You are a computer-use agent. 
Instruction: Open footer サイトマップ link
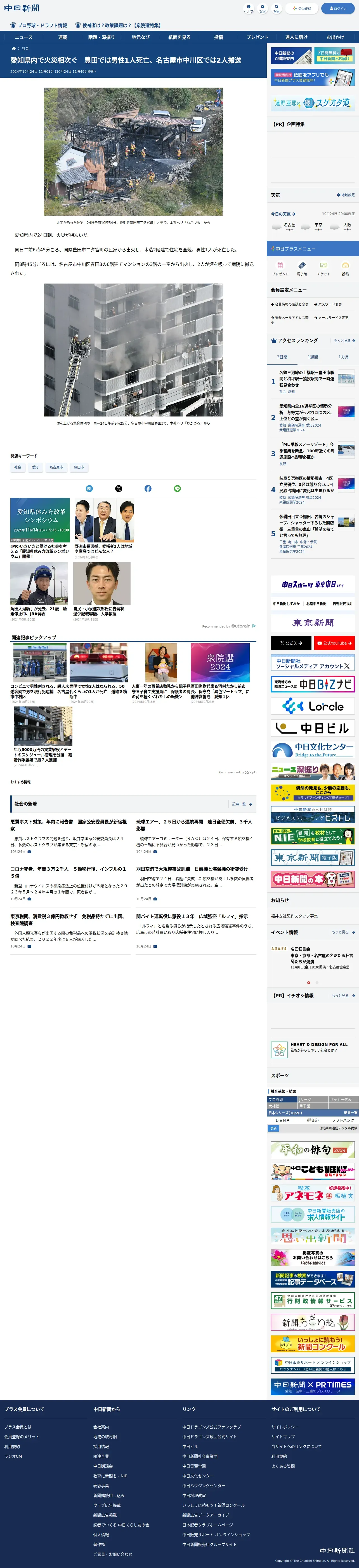coord(283,1436)
